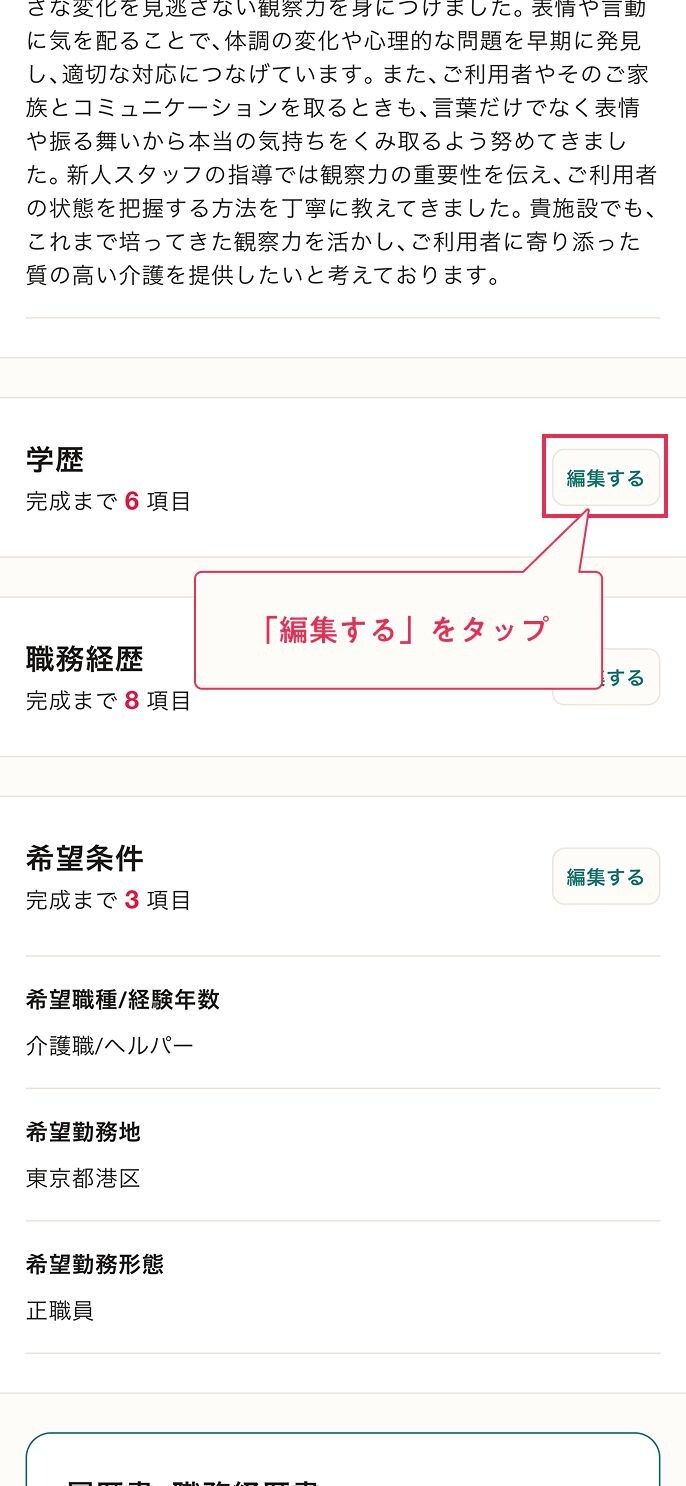The height and width of the screenshot is (1486, 686).
Task: Click the red 3 in 希望条件 completion count
Action: pyautogui.click(x=132, y=900)
